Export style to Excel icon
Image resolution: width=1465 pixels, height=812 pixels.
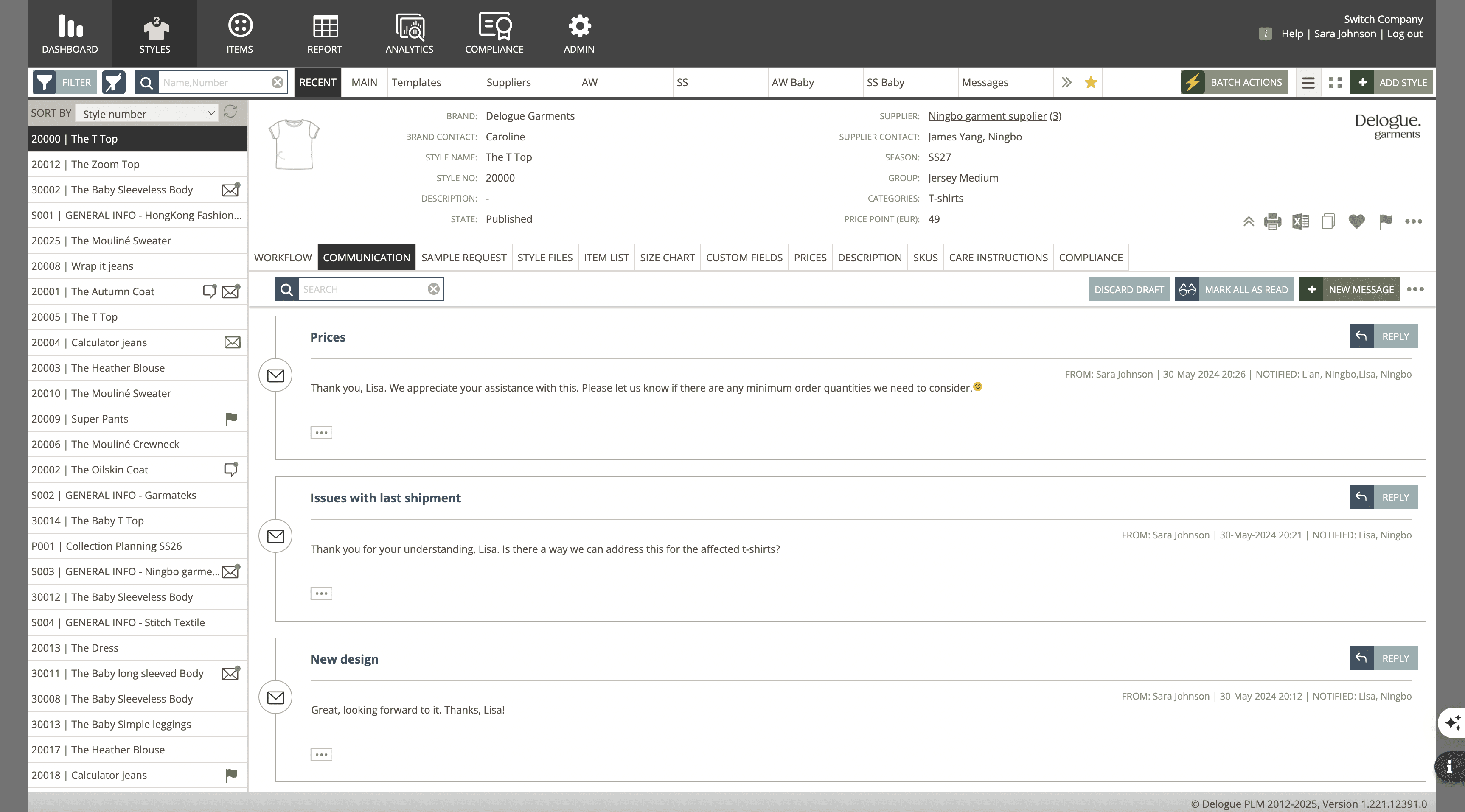point(1300,221)
